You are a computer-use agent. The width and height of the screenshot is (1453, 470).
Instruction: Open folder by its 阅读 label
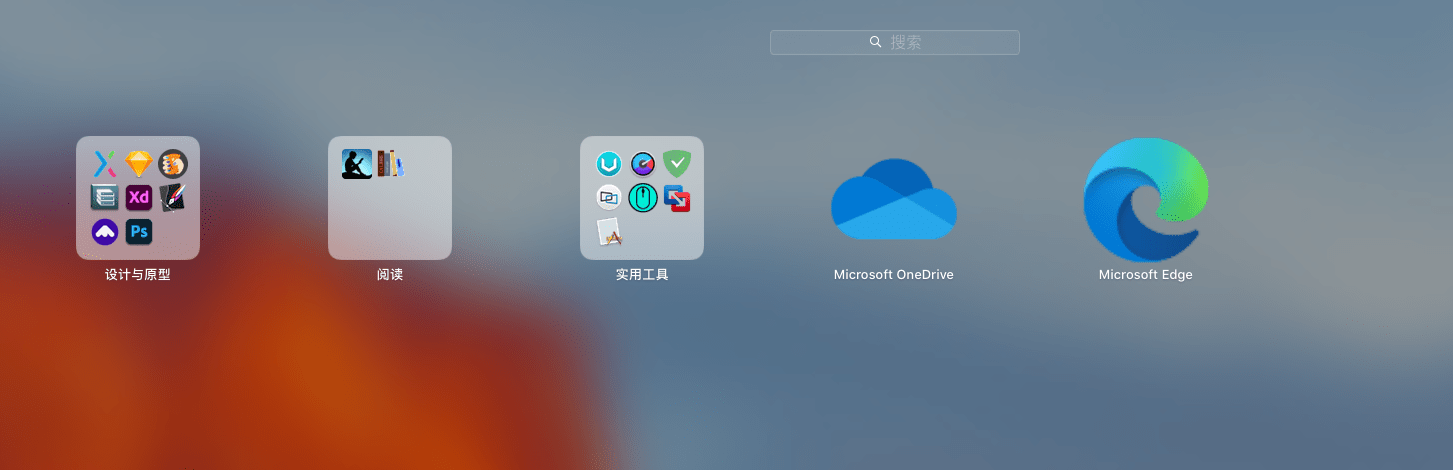390,274
